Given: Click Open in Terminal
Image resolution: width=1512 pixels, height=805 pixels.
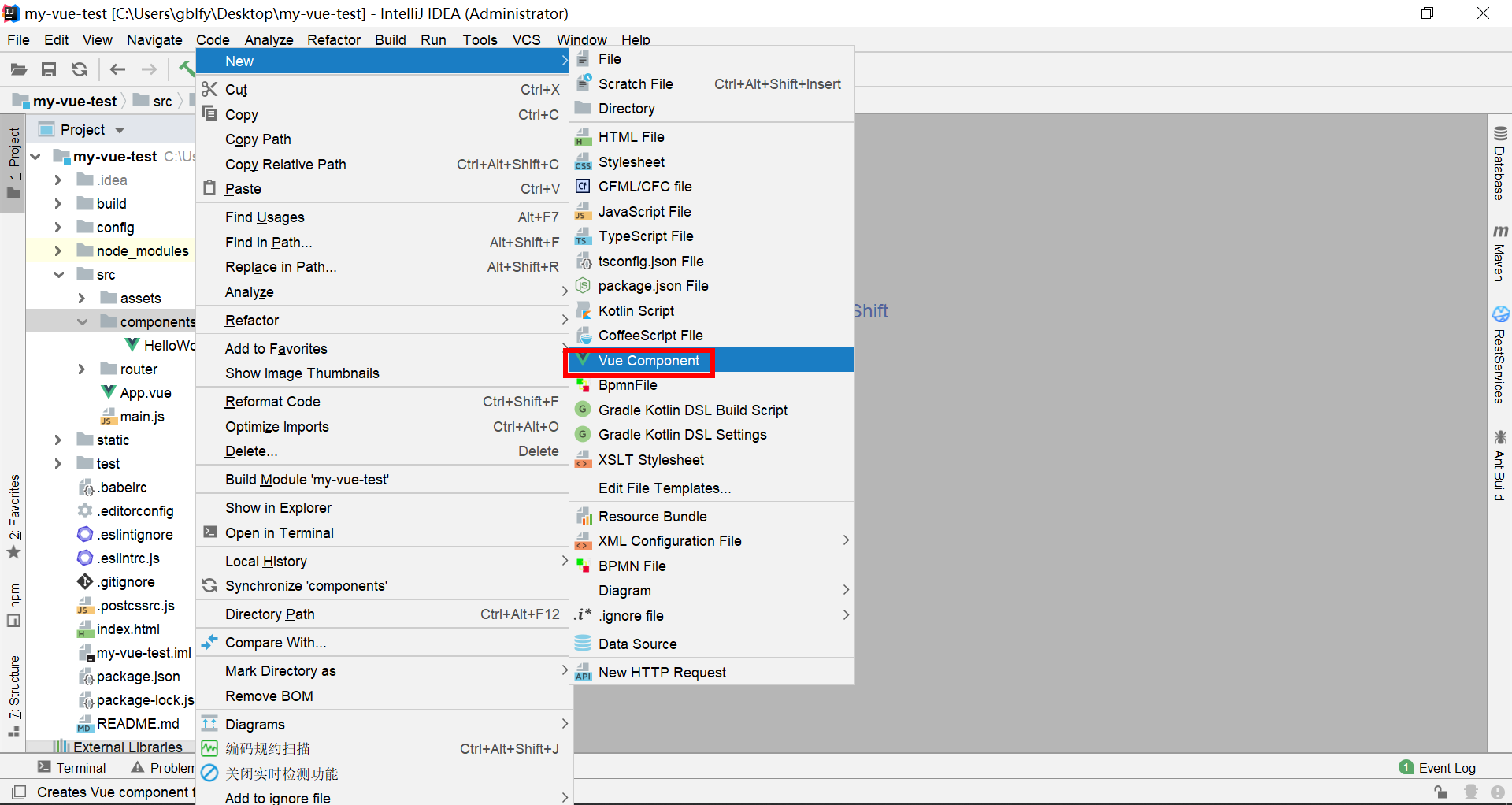Looking at the screenshot, I should click(382, 533).
